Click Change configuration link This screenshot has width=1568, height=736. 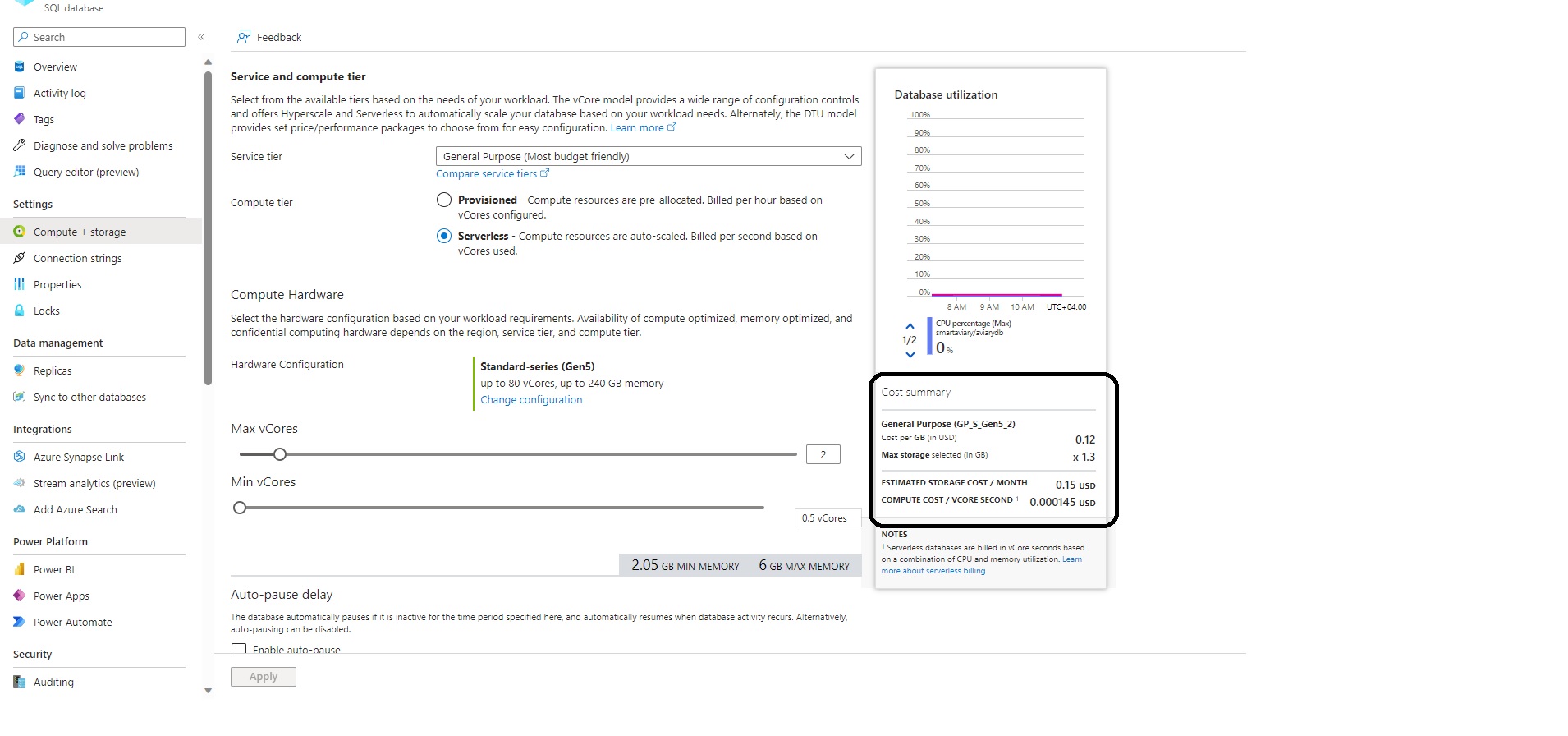(x=531, y=399)
